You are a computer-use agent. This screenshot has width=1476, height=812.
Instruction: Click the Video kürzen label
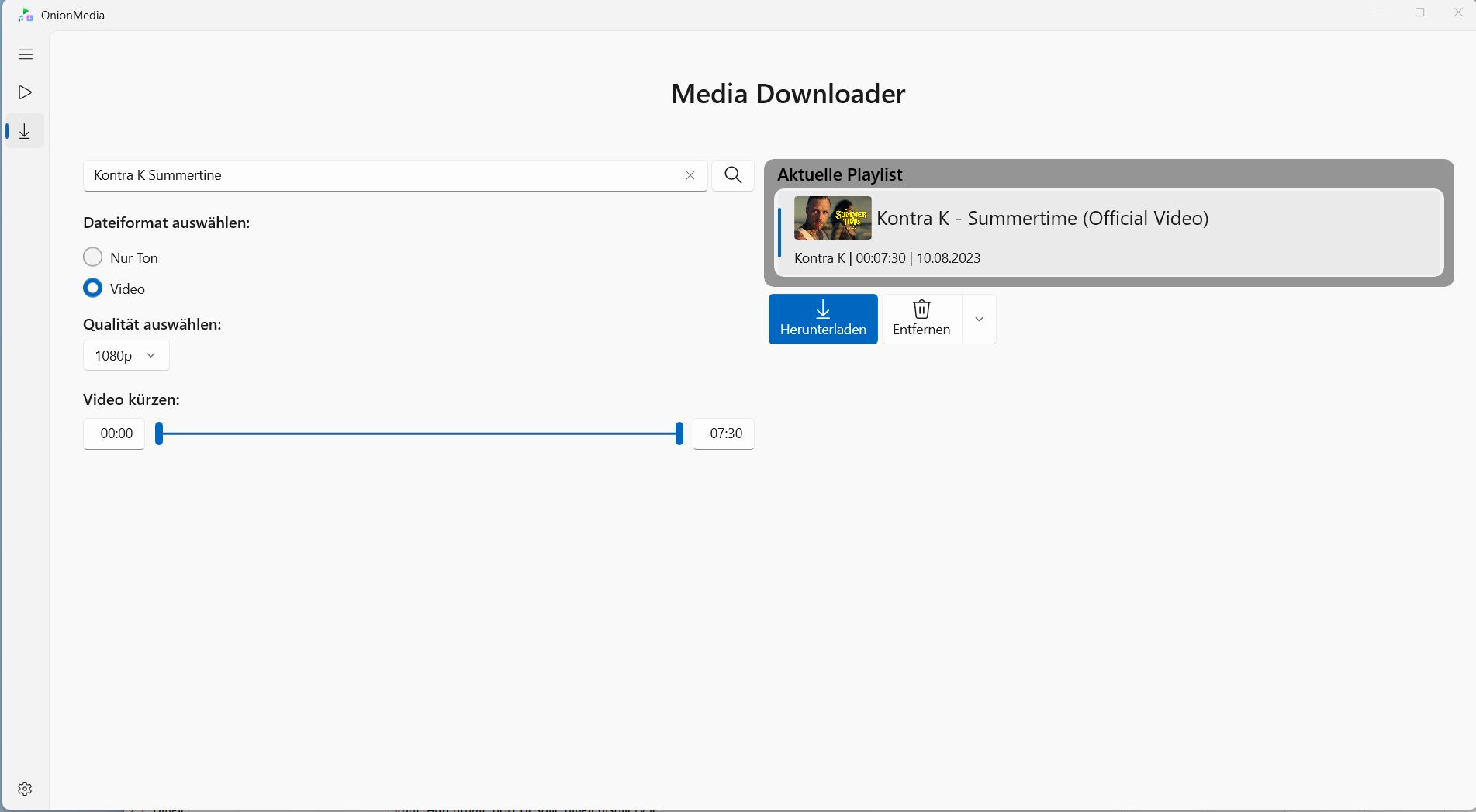point(131,399)
